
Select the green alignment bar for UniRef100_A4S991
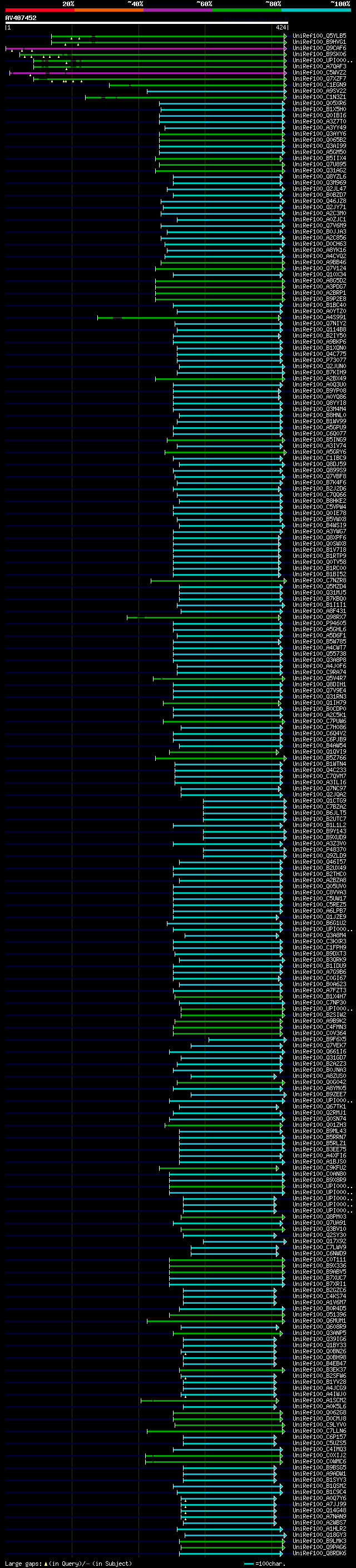[x=189, y=317]
